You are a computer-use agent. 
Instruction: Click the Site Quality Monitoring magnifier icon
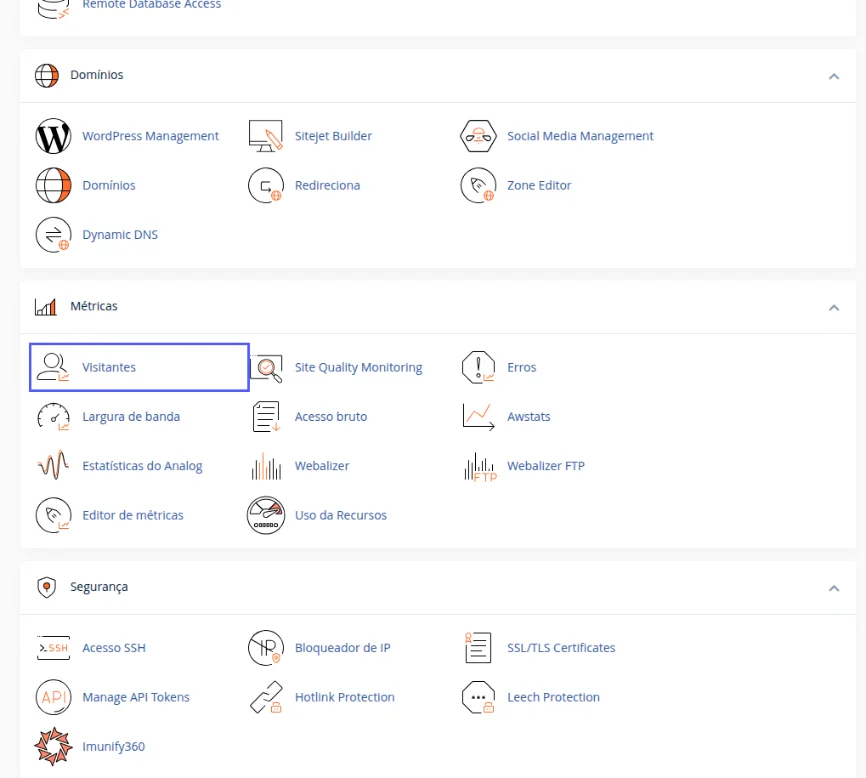267,368
